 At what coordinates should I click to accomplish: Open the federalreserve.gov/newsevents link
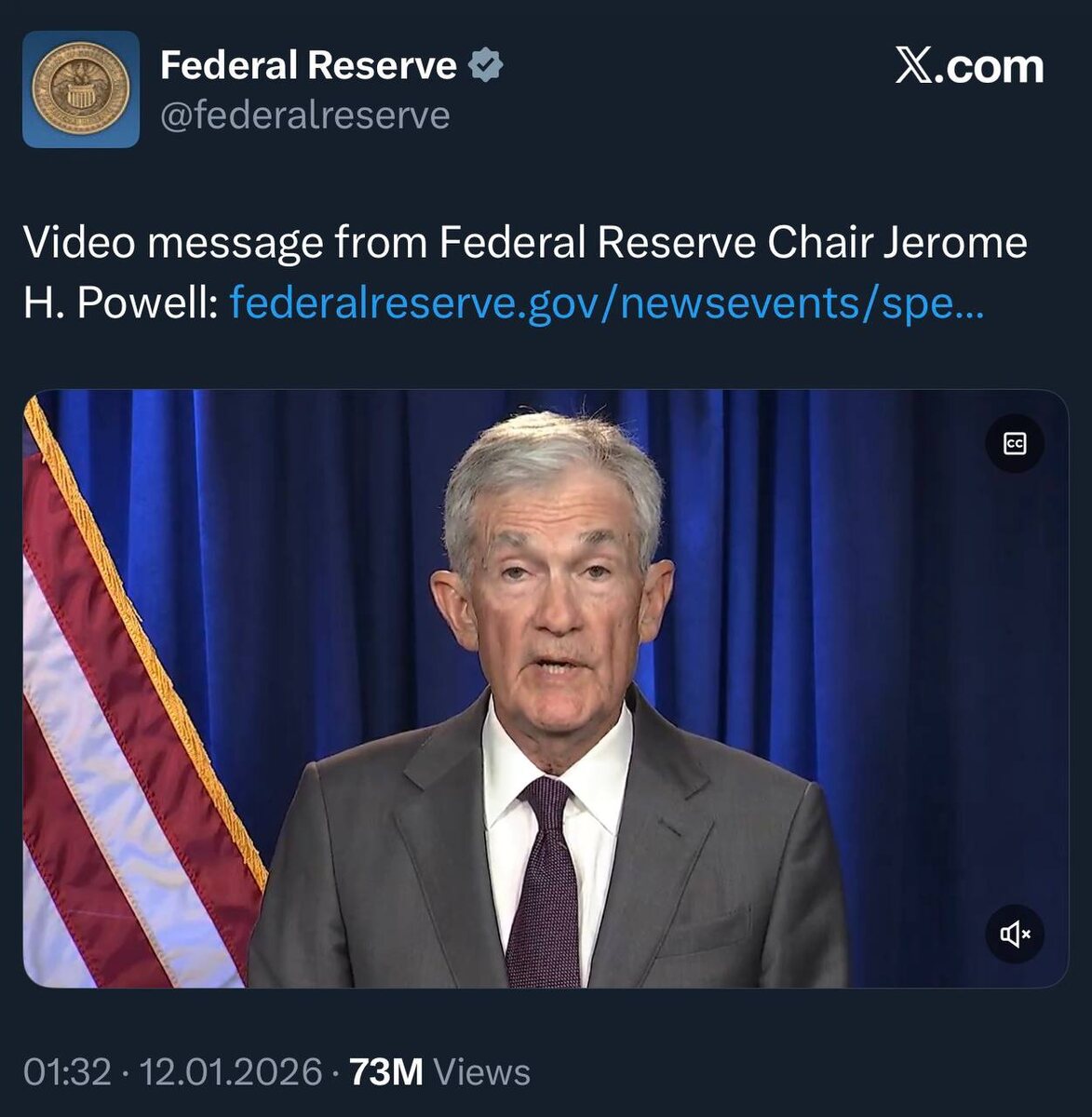(x=606, y=302)
